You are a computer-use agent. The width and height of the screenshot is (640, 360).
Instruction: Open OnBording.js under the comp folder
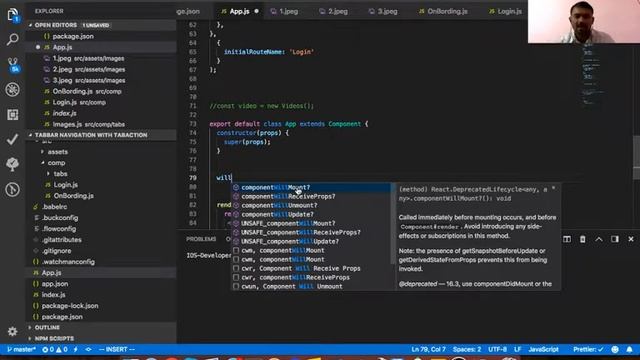(101, 196)
